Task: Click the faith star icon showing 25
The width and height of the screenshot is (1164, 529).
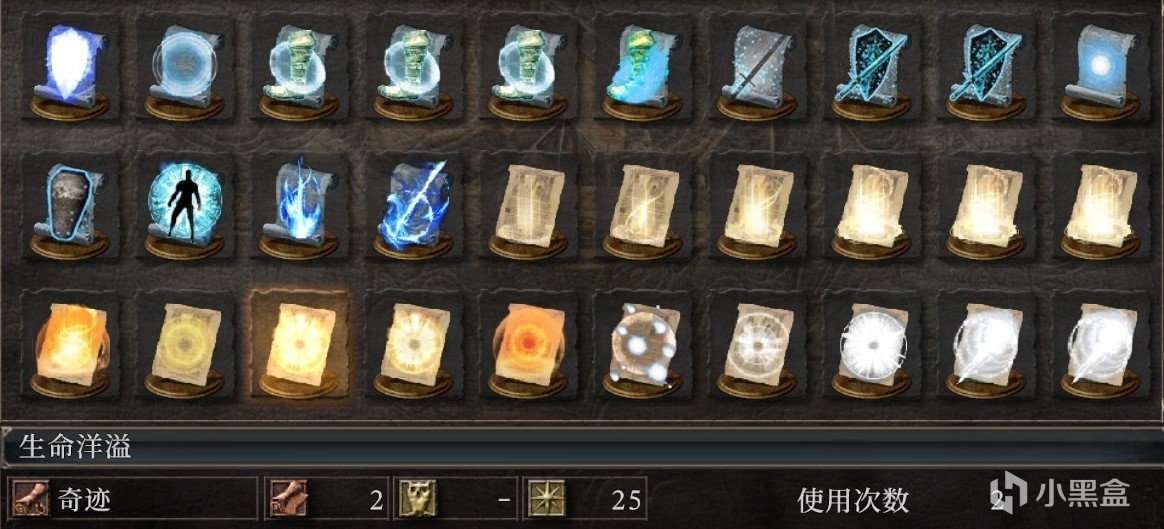Action: pyautogui.click(x=546, y=498)
